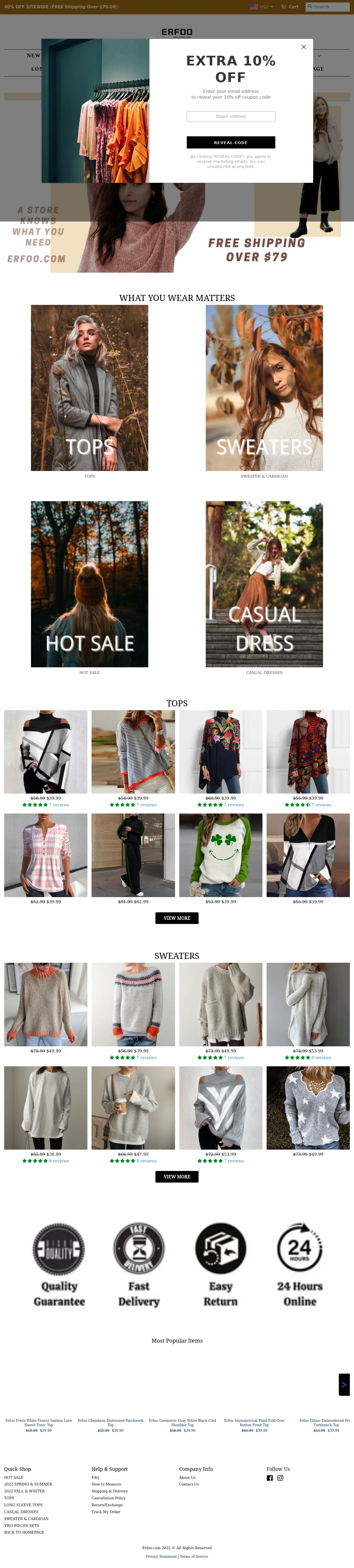Open the shopping cart
The image size is (354, 1568).
pos(290,7)
